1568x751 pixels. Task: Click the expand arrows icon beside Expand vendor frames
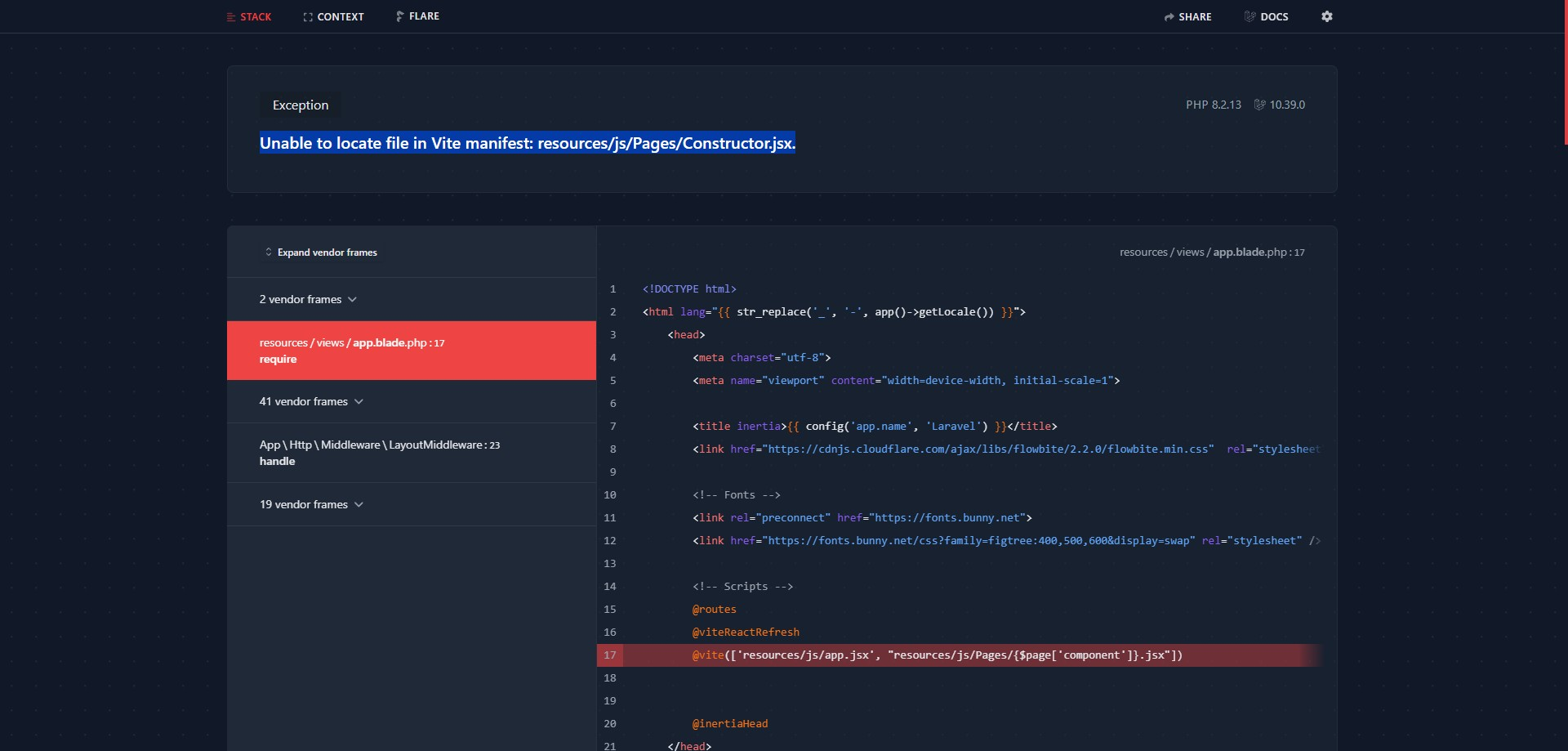tap(269, 253)
